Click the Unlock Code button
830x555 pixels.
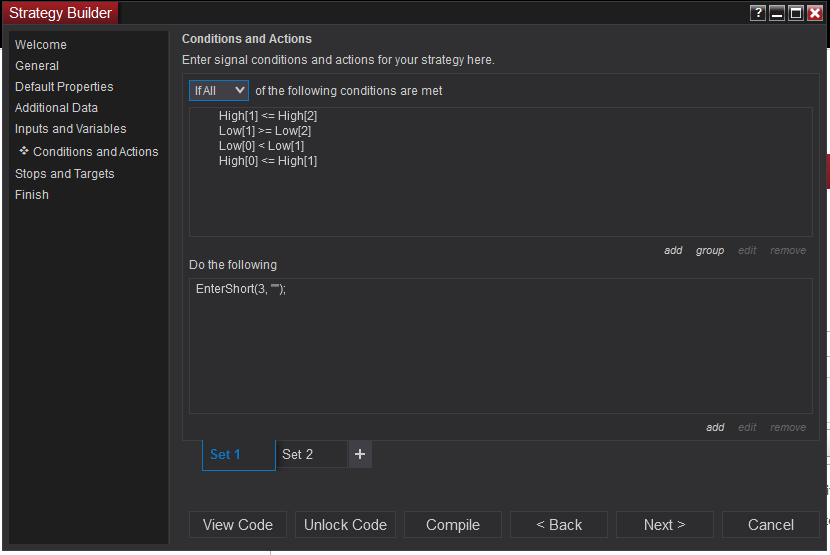coord(345,525)
